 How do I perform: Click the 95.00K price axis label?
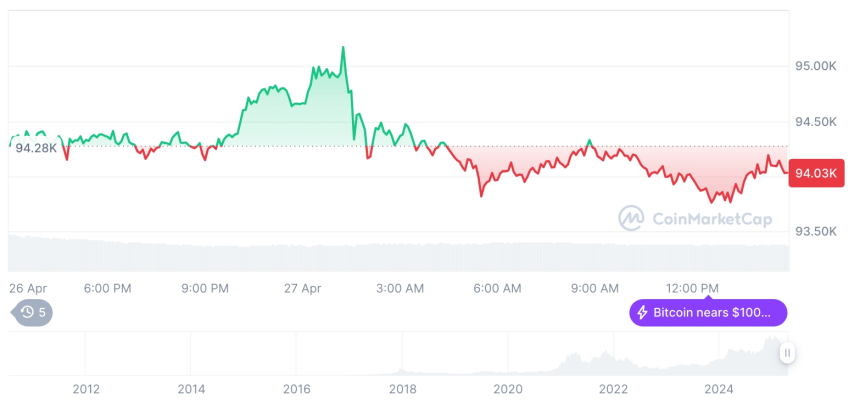[815, 66]
